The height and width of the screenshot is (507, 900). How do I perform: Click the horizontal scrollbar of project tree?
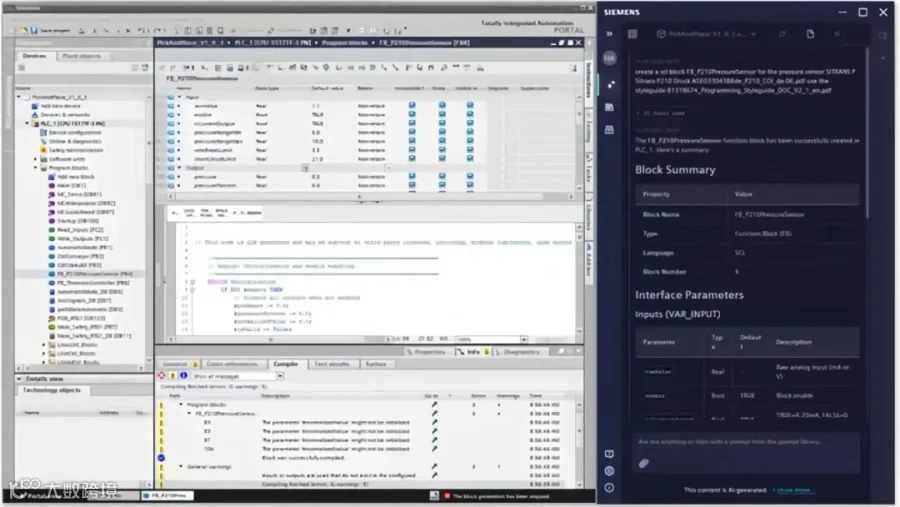80,367
